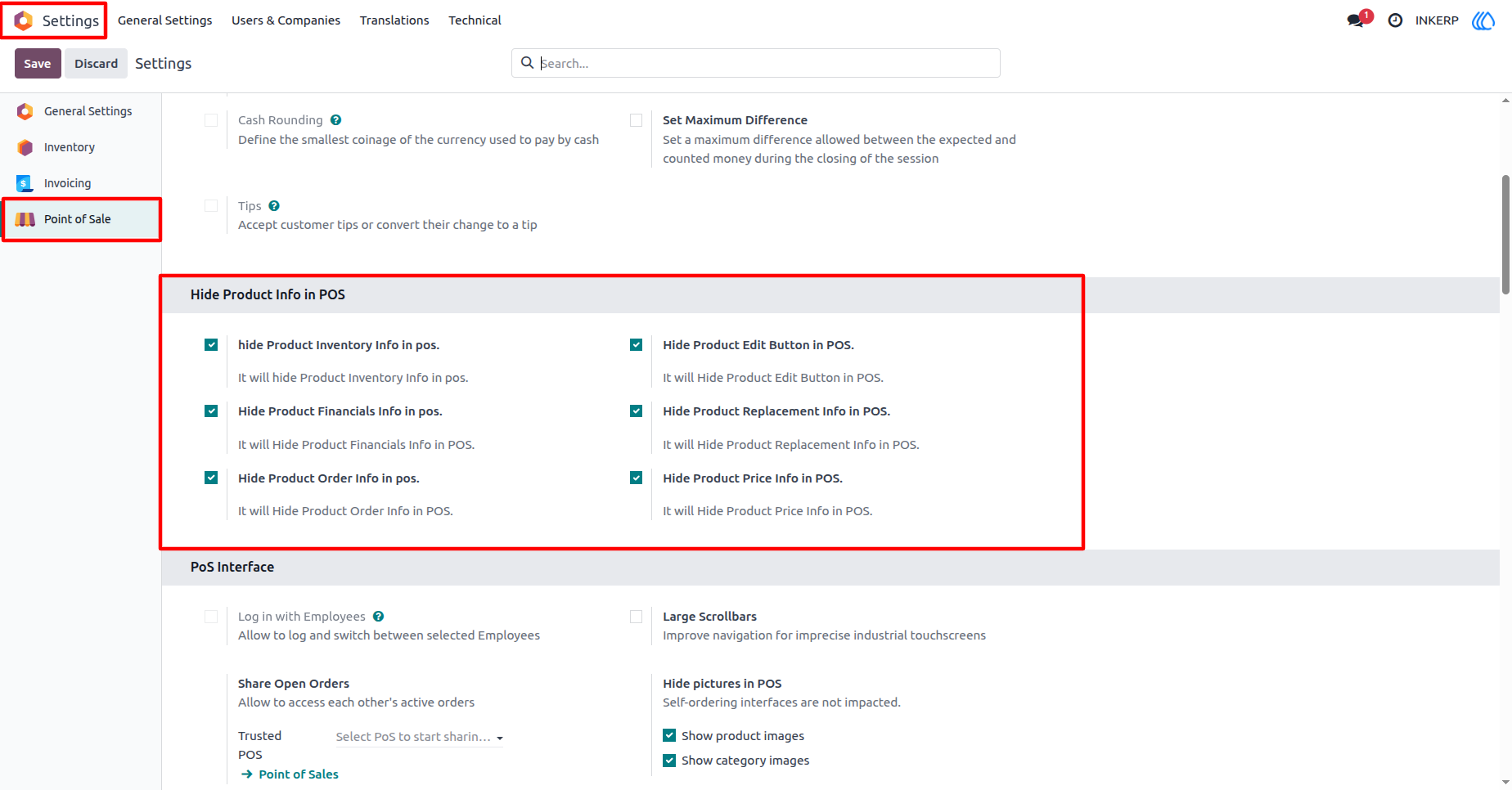This screenshot has height=790, width=1512.
Task: Open the Settings app home icon
Action: click(24, 20)
